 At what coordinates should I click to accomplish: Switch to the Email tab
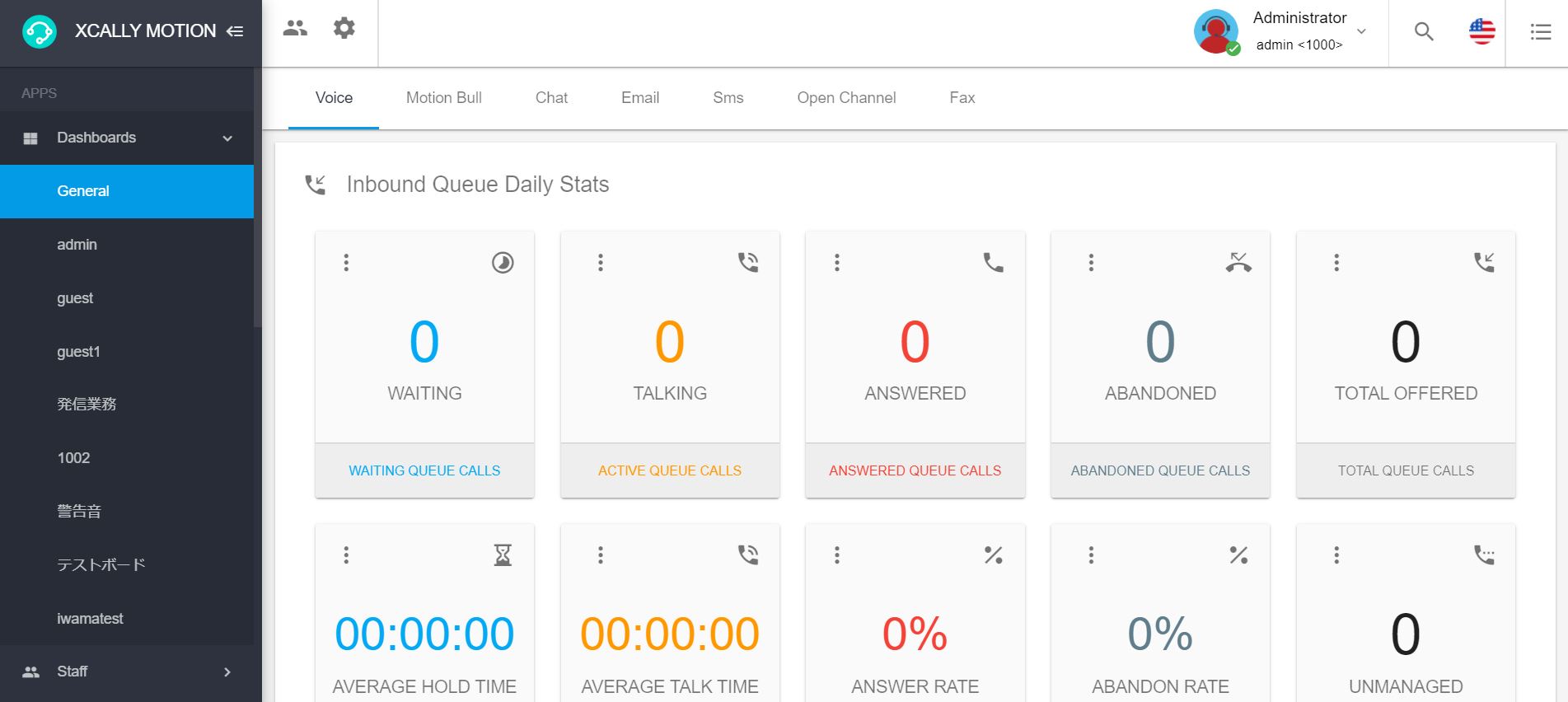coord(640,98)
